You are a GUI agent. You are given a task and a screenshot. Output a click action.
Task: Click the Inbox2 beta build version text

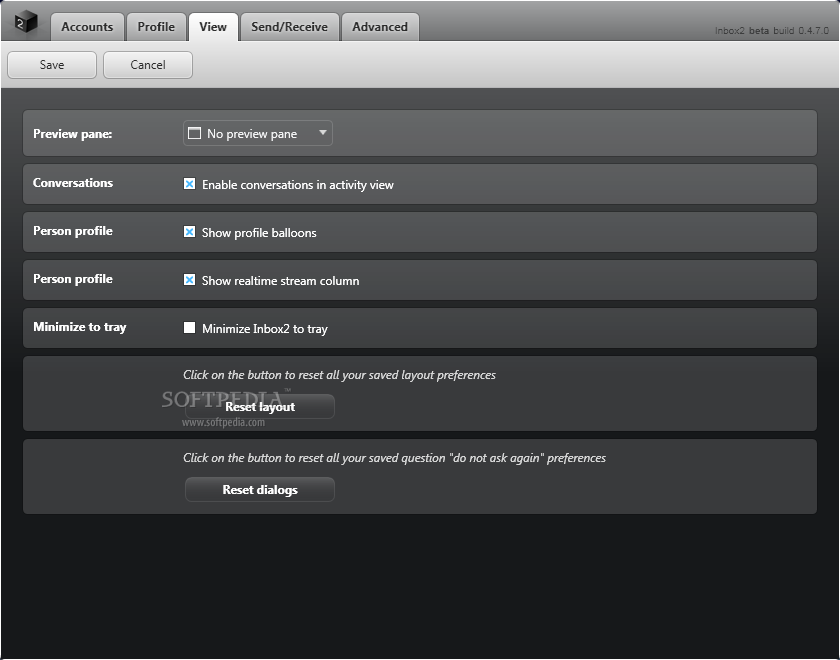click(771, 31)
